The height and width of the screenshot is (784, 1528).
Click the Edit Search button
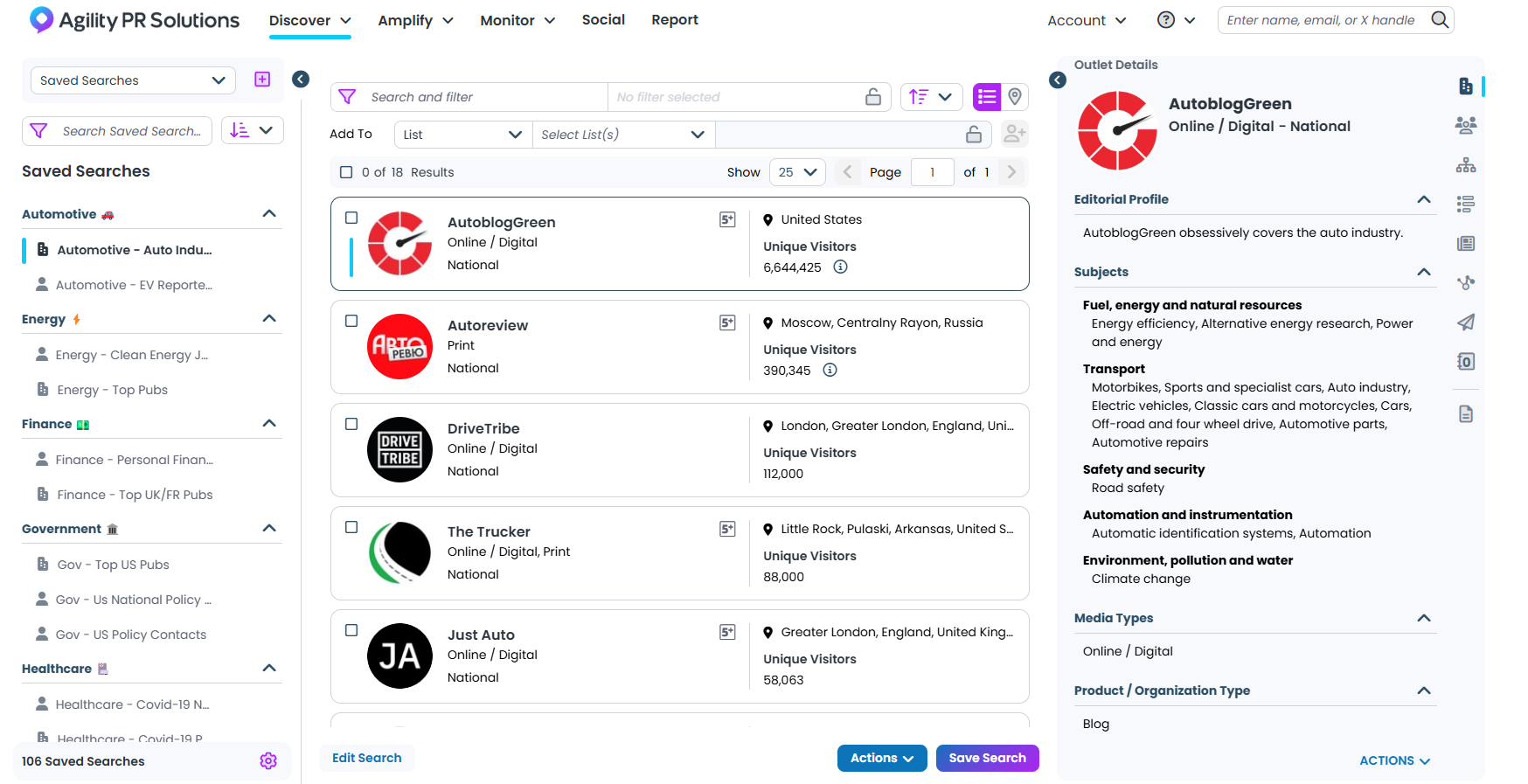(367, 758)
